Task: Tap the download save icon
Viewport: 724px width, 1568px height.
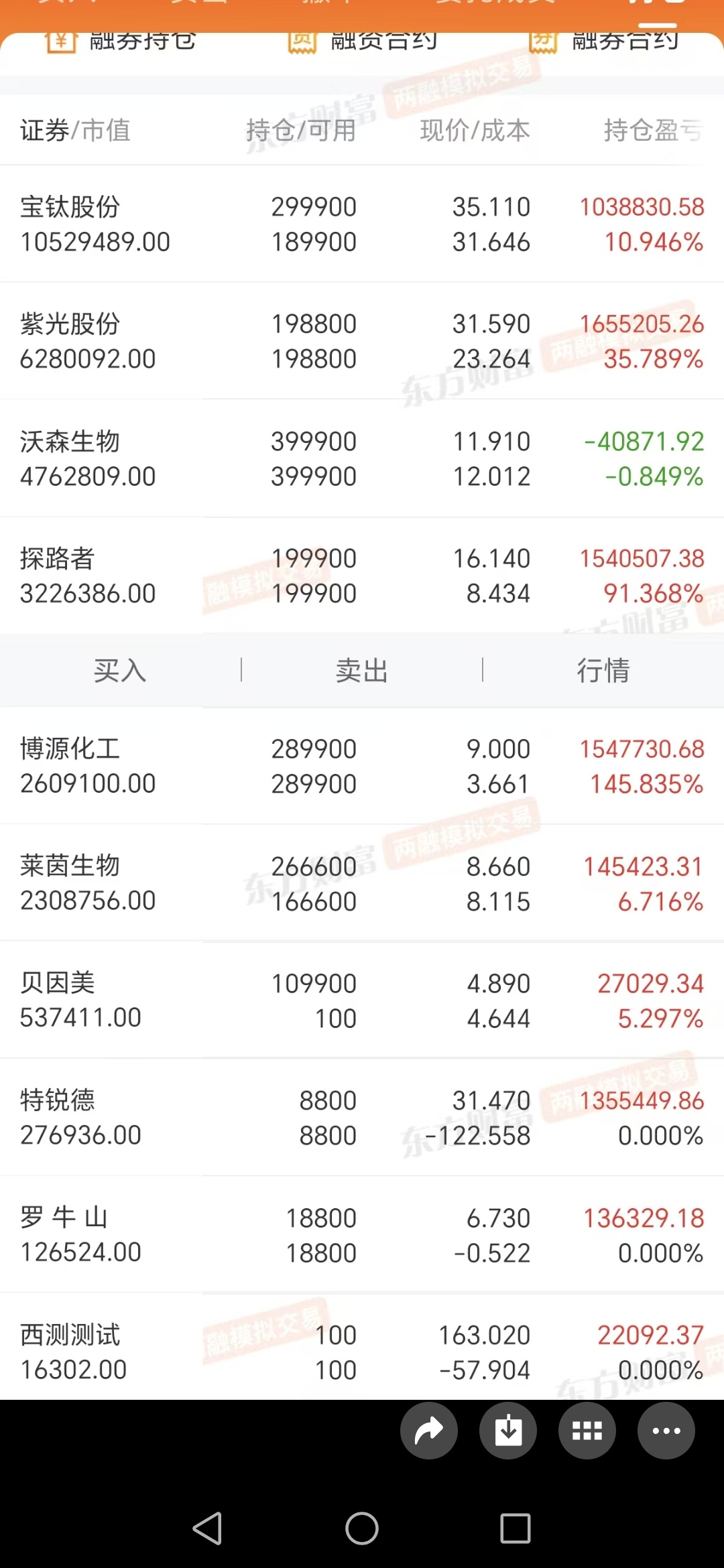Action: (x=508, y=1431)
